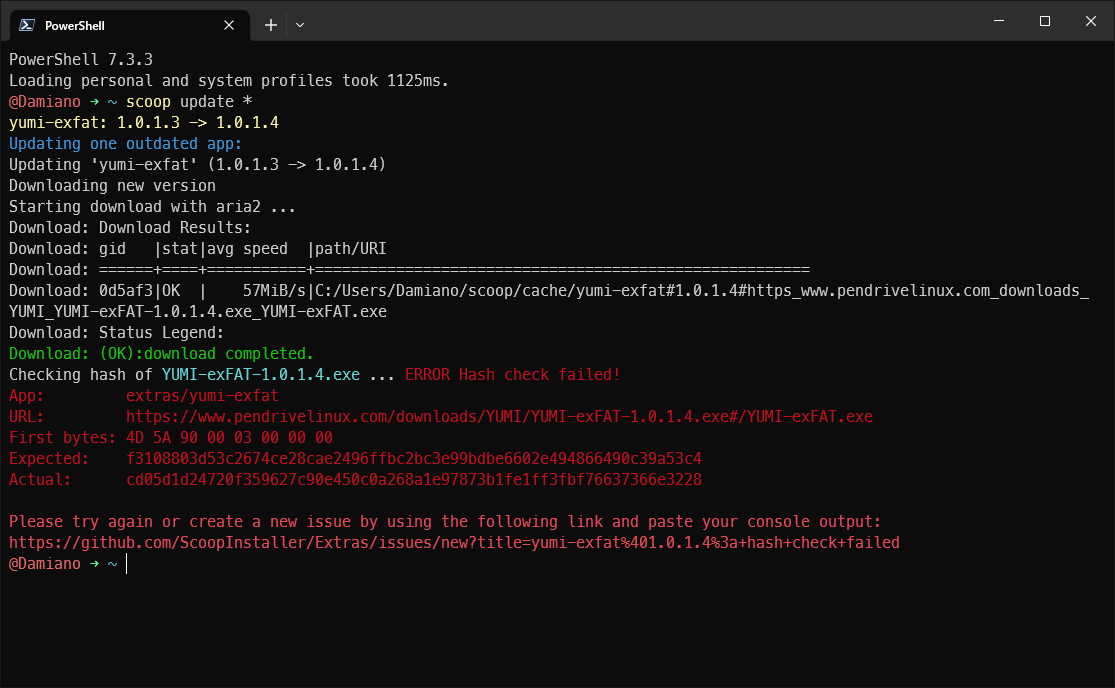The height and width of the screenshot is (688, 1115).
Task: Click 'Loading personal and system profiles' line
Action: coord(229,80)
